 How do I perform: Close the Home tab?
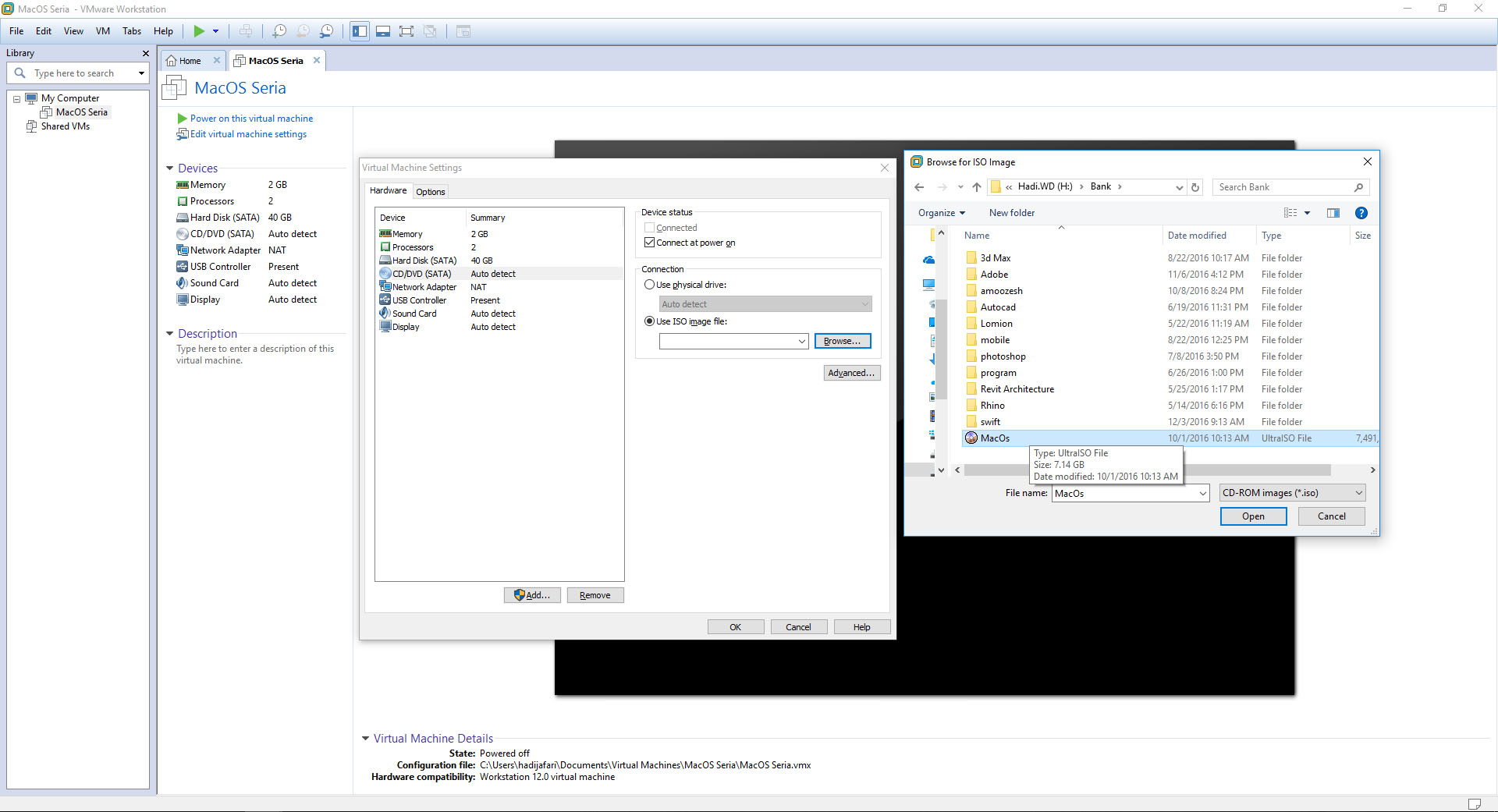point(217,60)
